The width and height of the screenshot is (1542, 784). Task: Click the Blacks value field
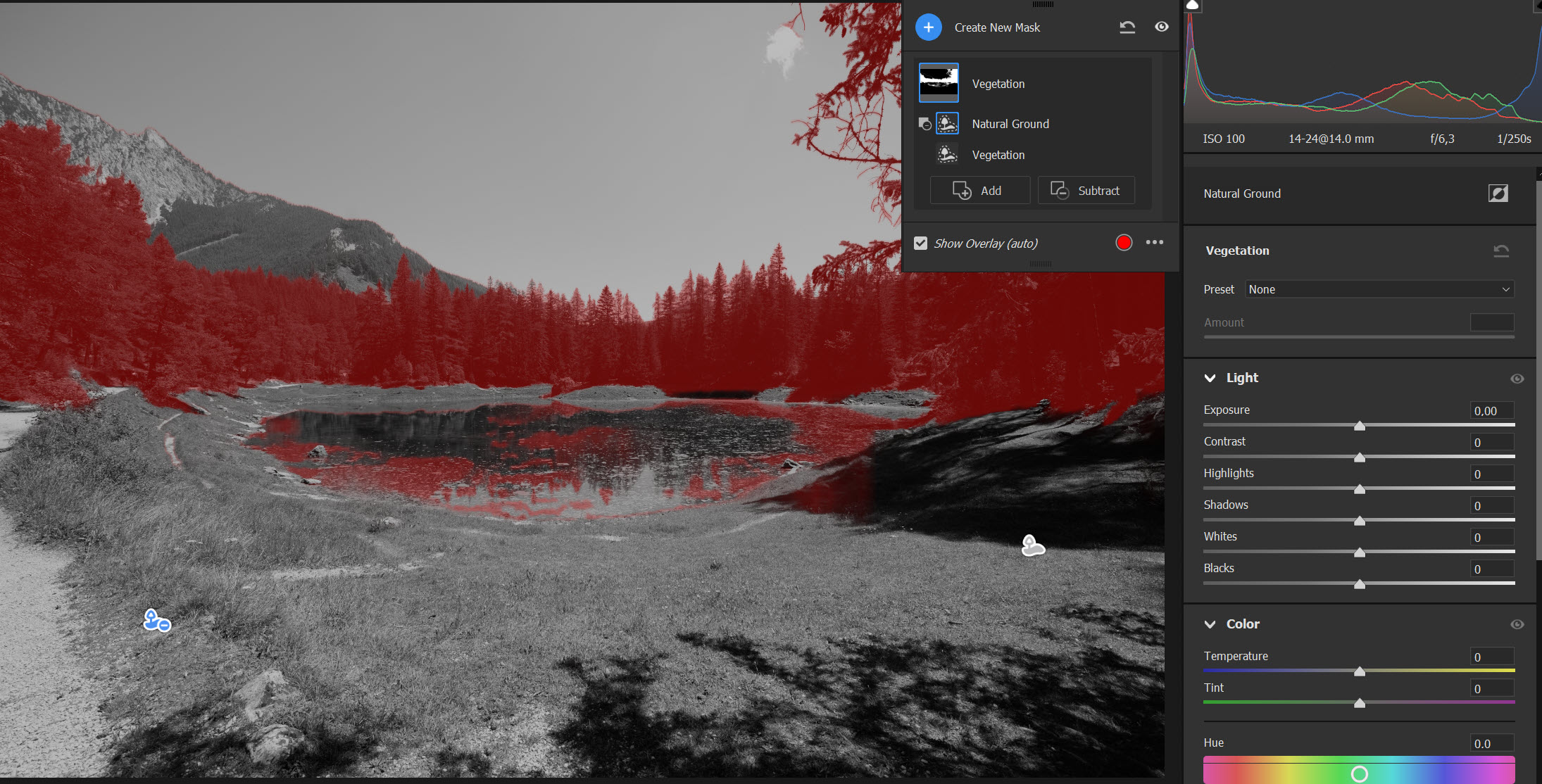[x=1491, y=569]
